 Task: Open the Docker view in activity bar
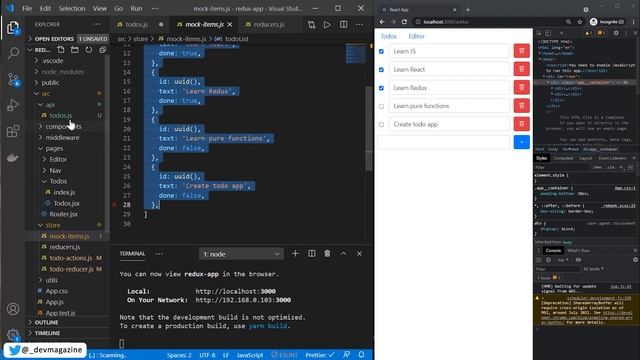click(x=13, y=158)
